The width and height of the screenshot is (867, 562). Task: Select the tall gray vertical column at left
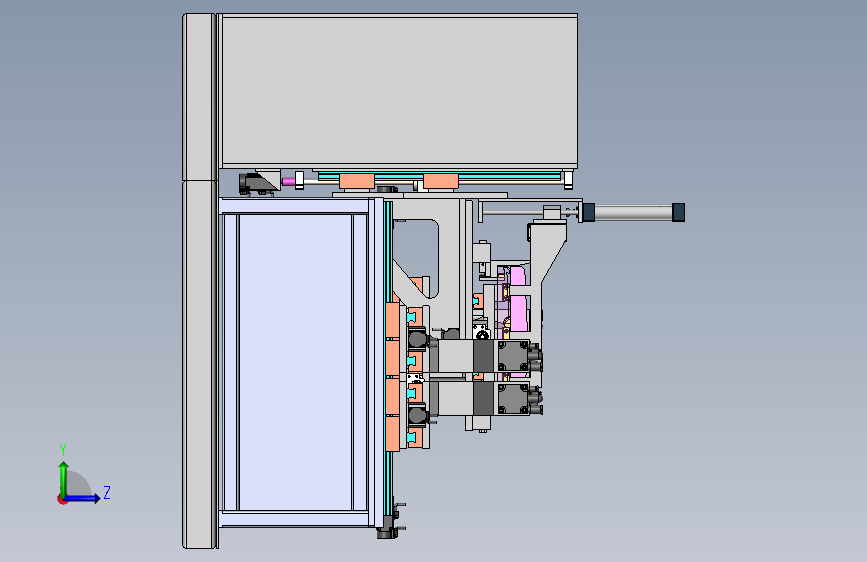point(198,281)
